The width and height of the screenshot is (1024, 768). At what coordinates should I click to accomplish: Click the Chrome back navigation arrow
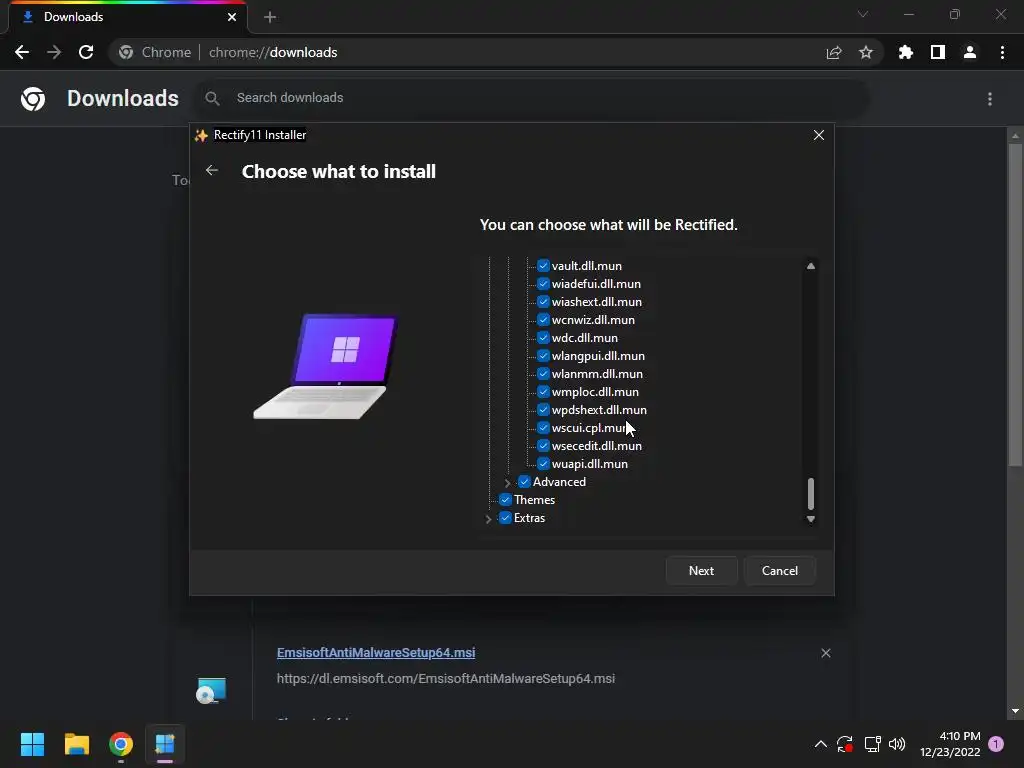pyautogui.click(x=22, y=52)
